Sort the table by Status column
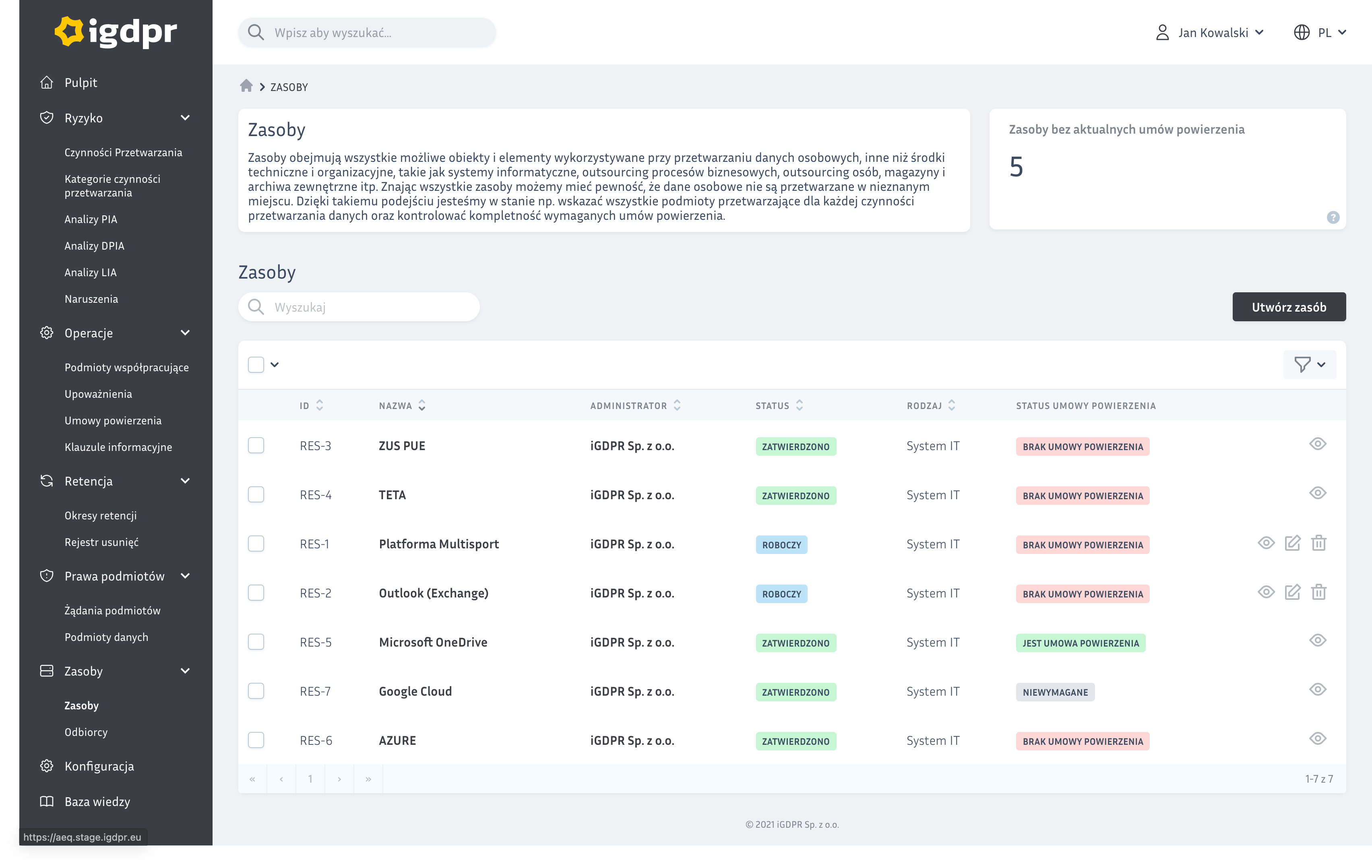1372x868 pixels. 800,405
